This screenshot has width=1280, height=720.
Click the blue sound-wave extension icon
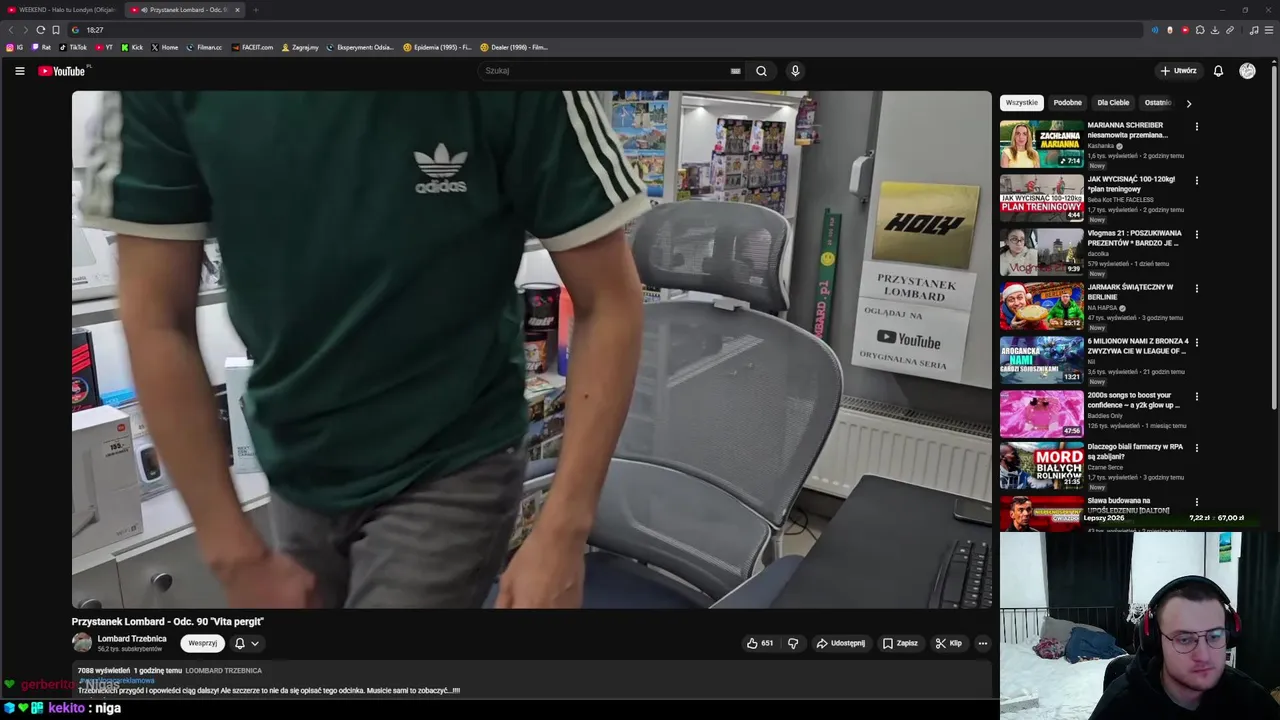[x=1155, y=30]
